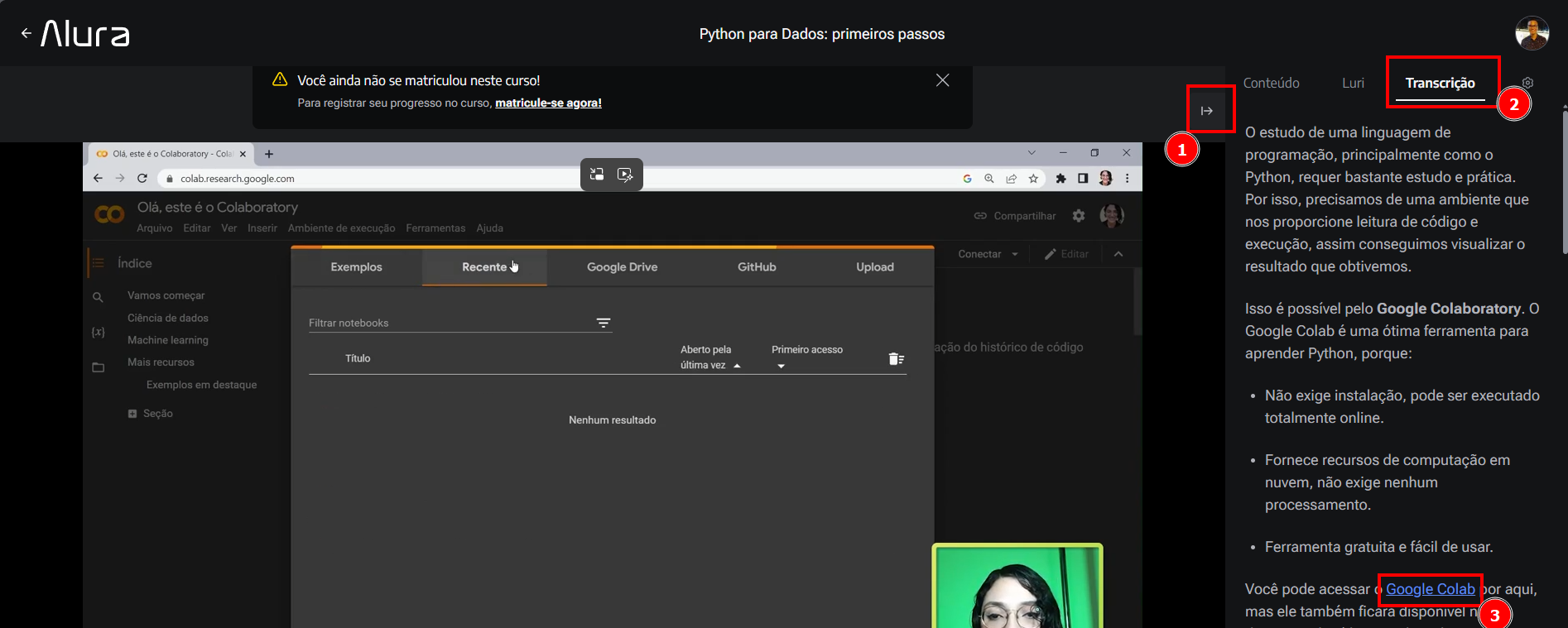Screen dimensions: 1568x628
Task: Click the Editar pencil button
Action: click(1066, 254)
